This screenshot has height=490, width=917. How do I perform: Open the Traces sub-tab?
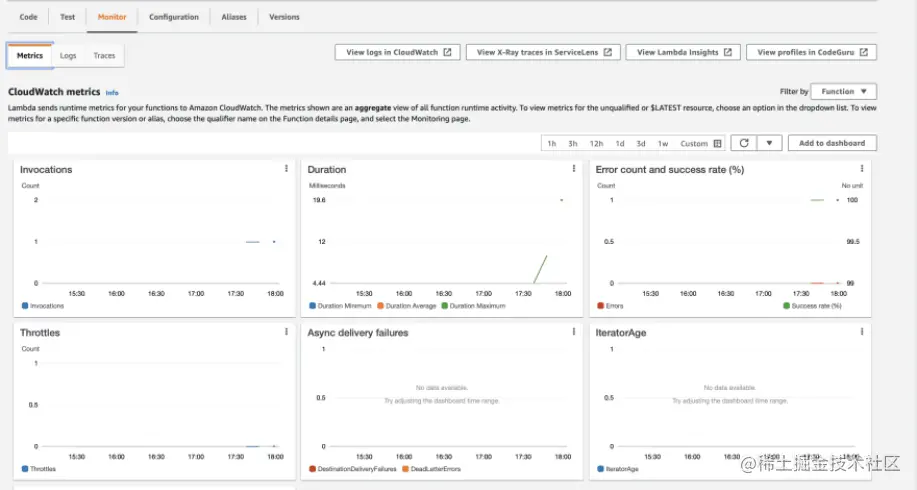click(104, 56)
